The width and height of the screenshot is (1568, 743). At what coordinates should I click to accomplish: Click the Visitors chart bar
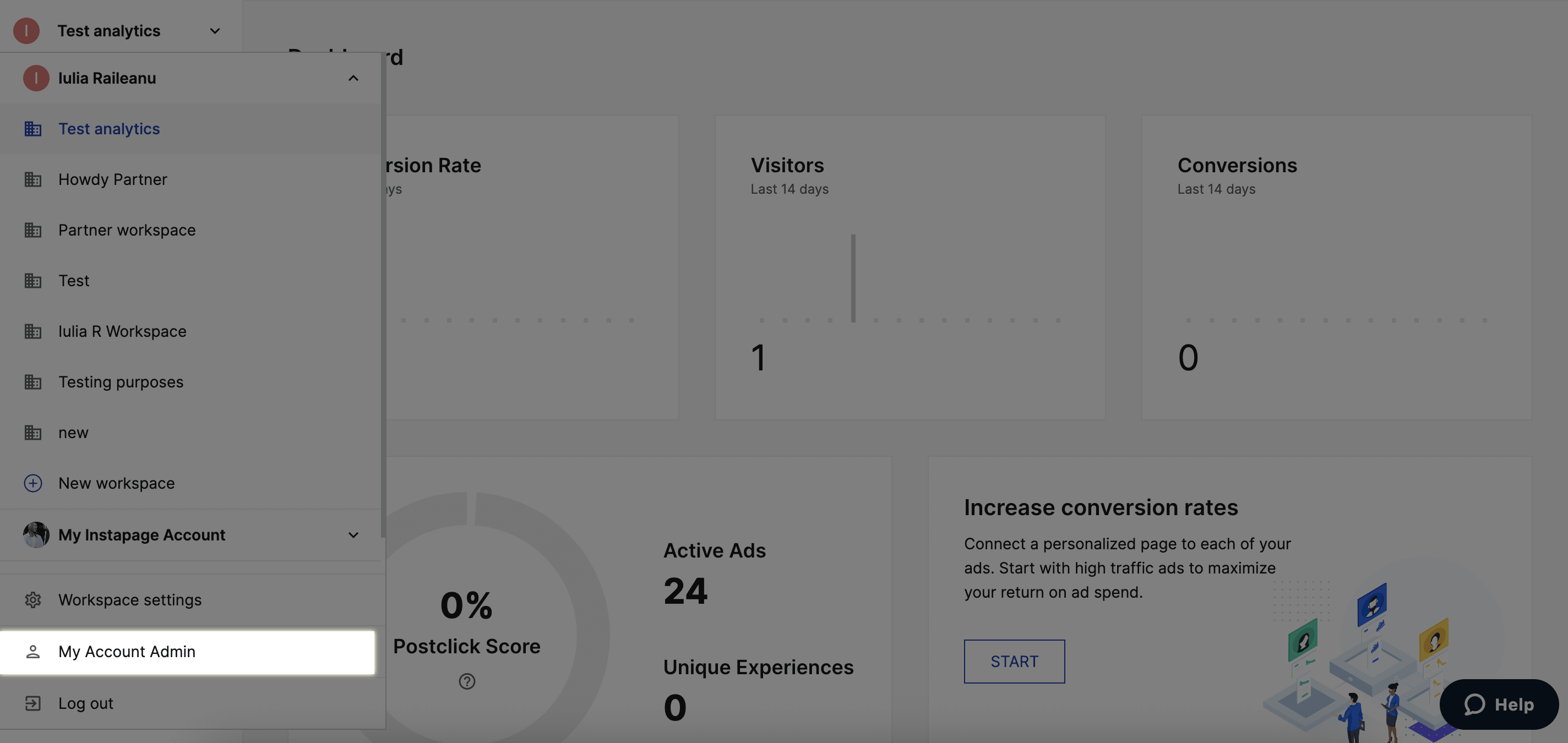[853, 278]
